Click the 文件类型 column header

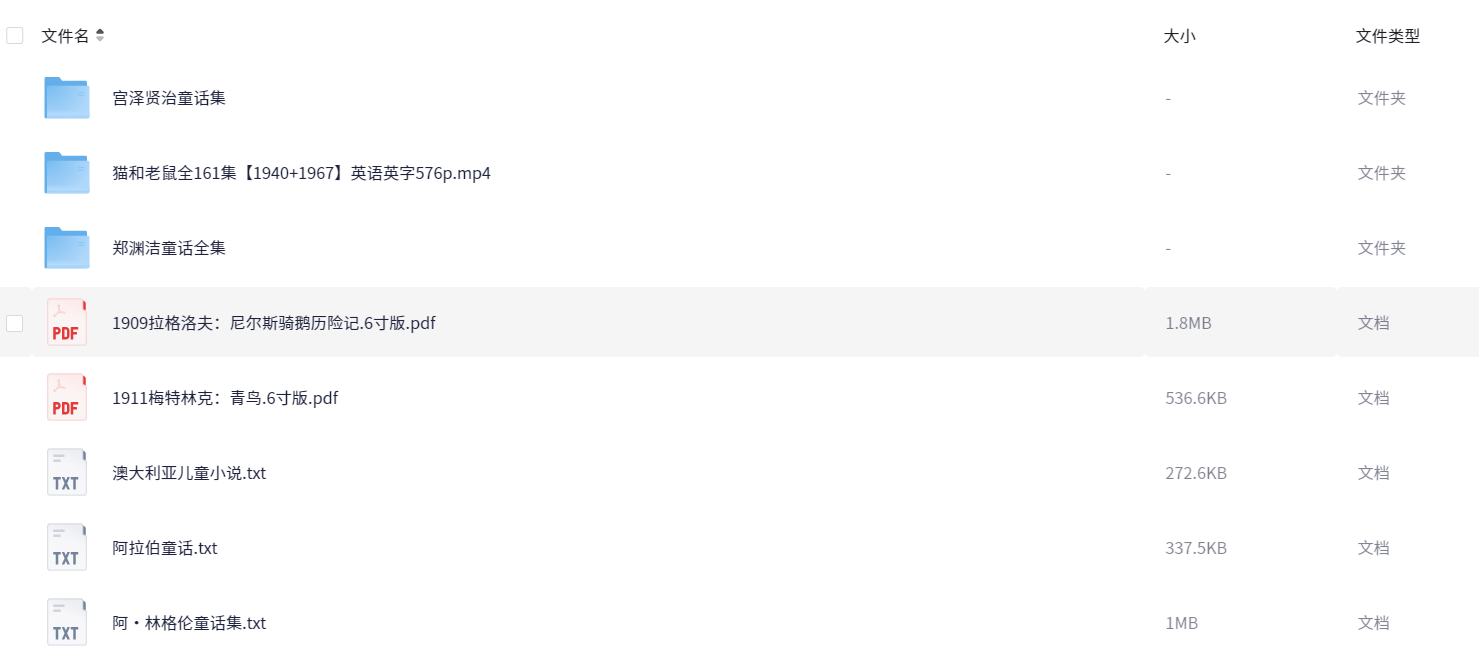pos(1387,36)
